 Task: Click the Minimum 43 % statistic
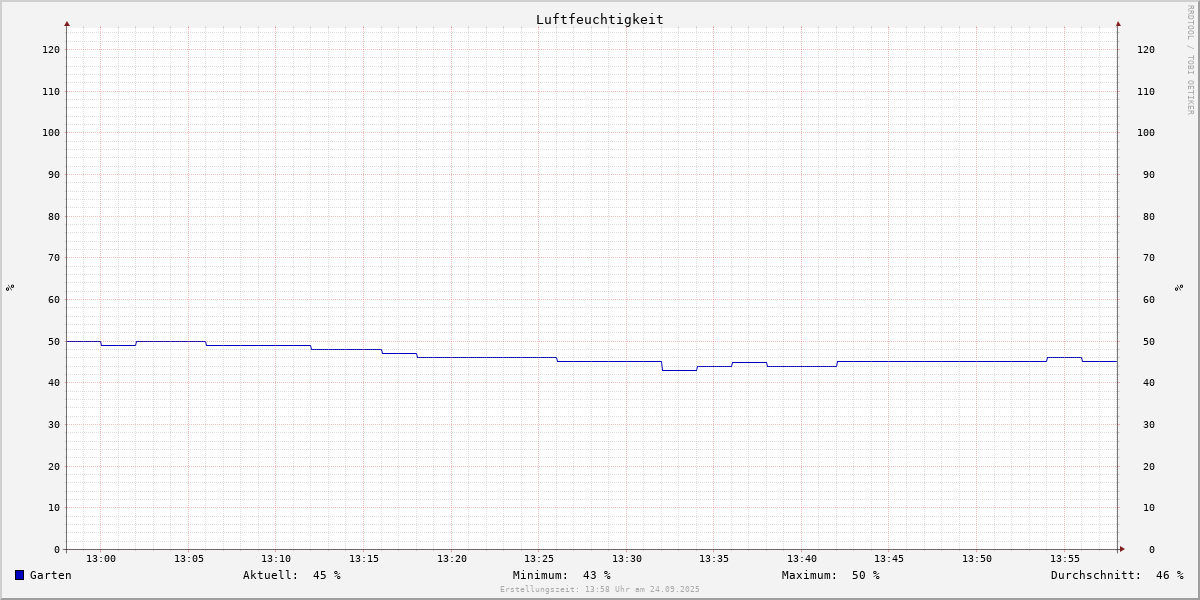tap(562, 575)
